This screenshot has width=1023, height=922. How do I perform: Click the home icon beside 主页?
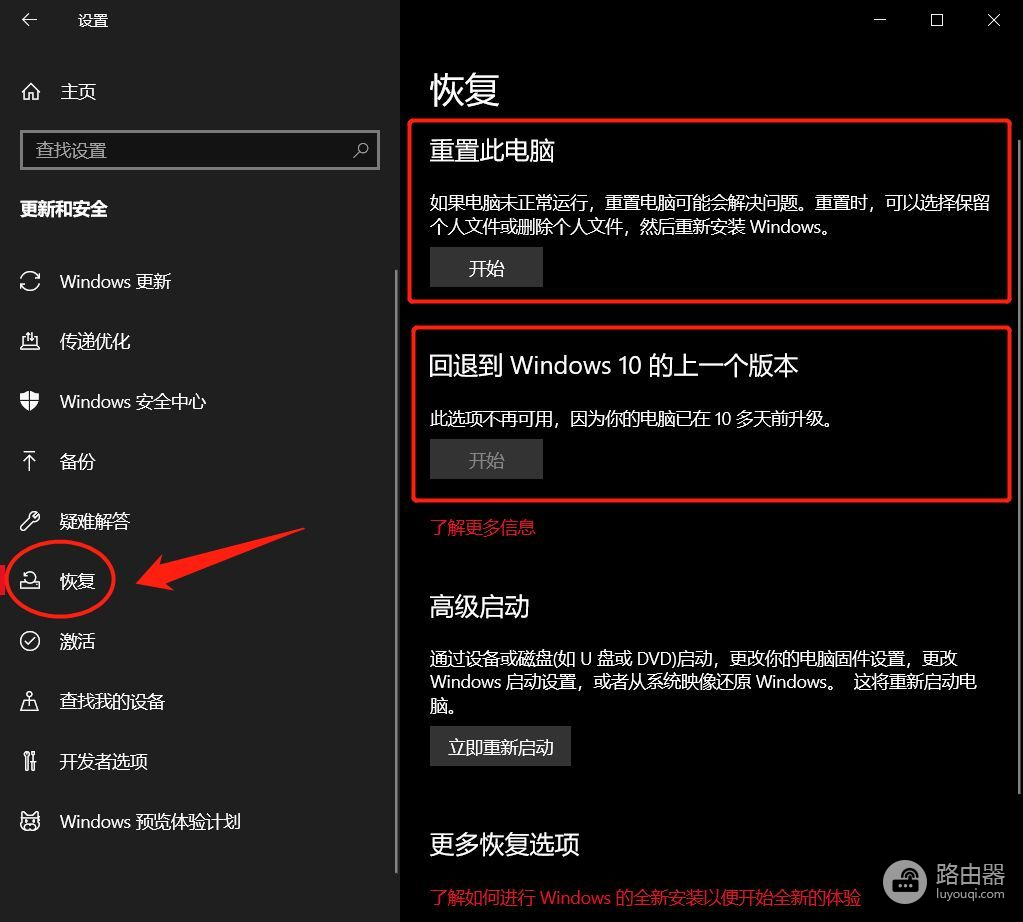pyautogui.click(x=31, y=91)
